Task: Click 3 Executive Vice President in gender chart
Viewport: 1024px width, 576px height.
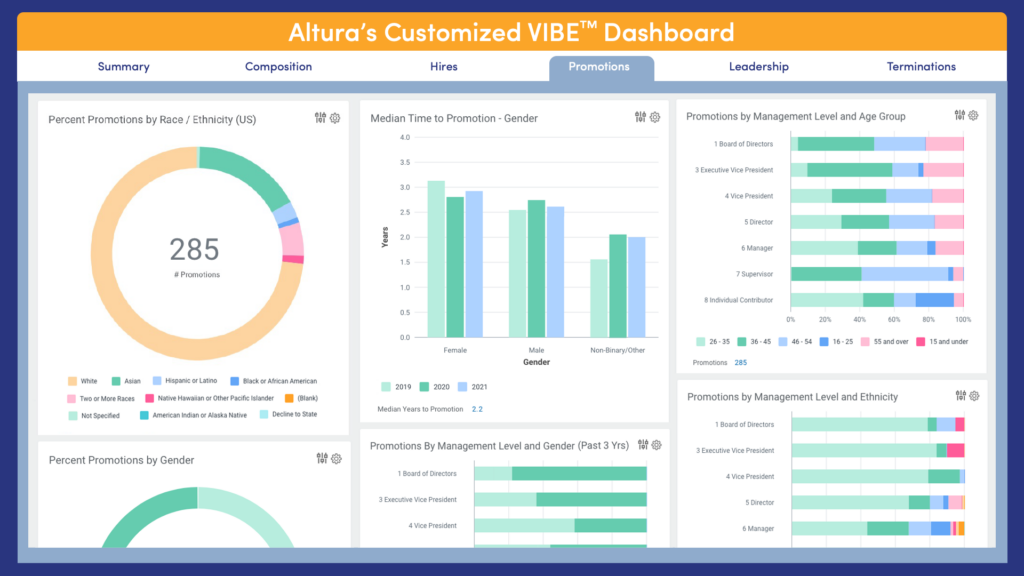Action: tap(417, 500)
